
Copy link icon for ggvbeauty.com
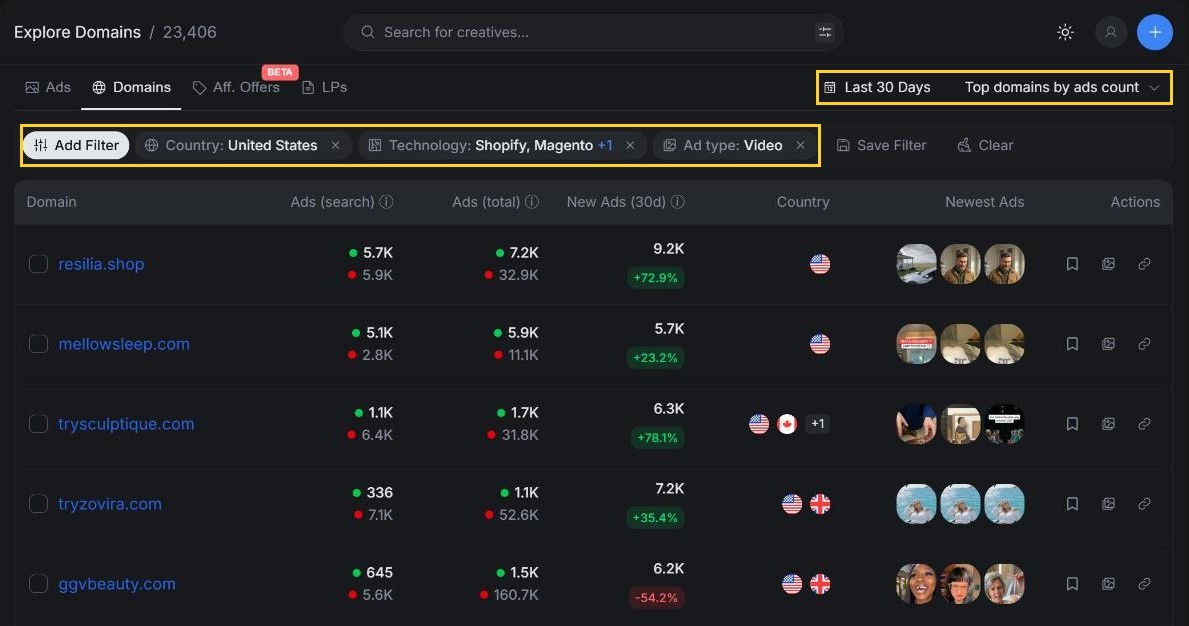click(1144, 584)
